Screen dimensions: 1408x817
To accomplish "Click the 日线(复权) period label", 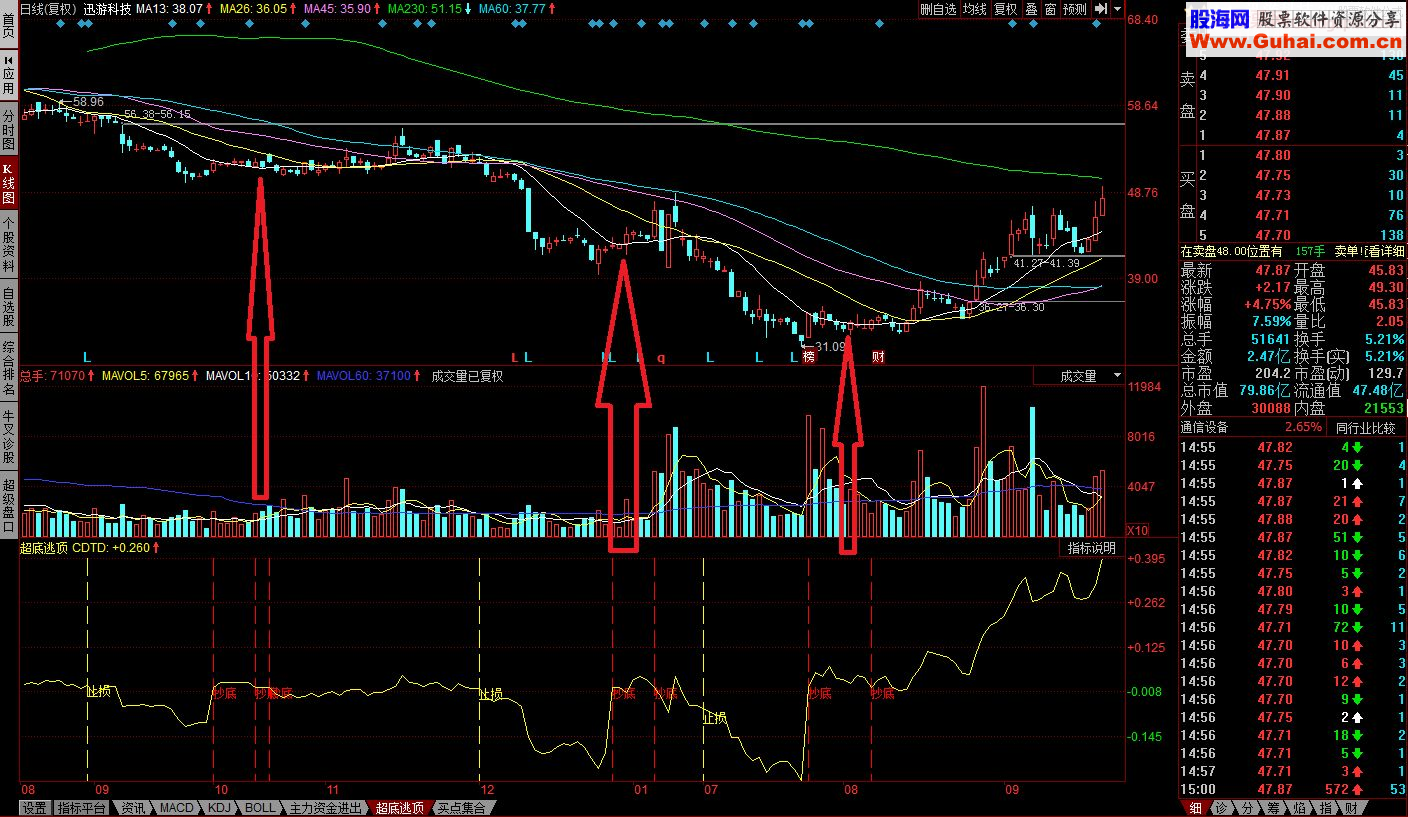I will (x=49, y=8).
